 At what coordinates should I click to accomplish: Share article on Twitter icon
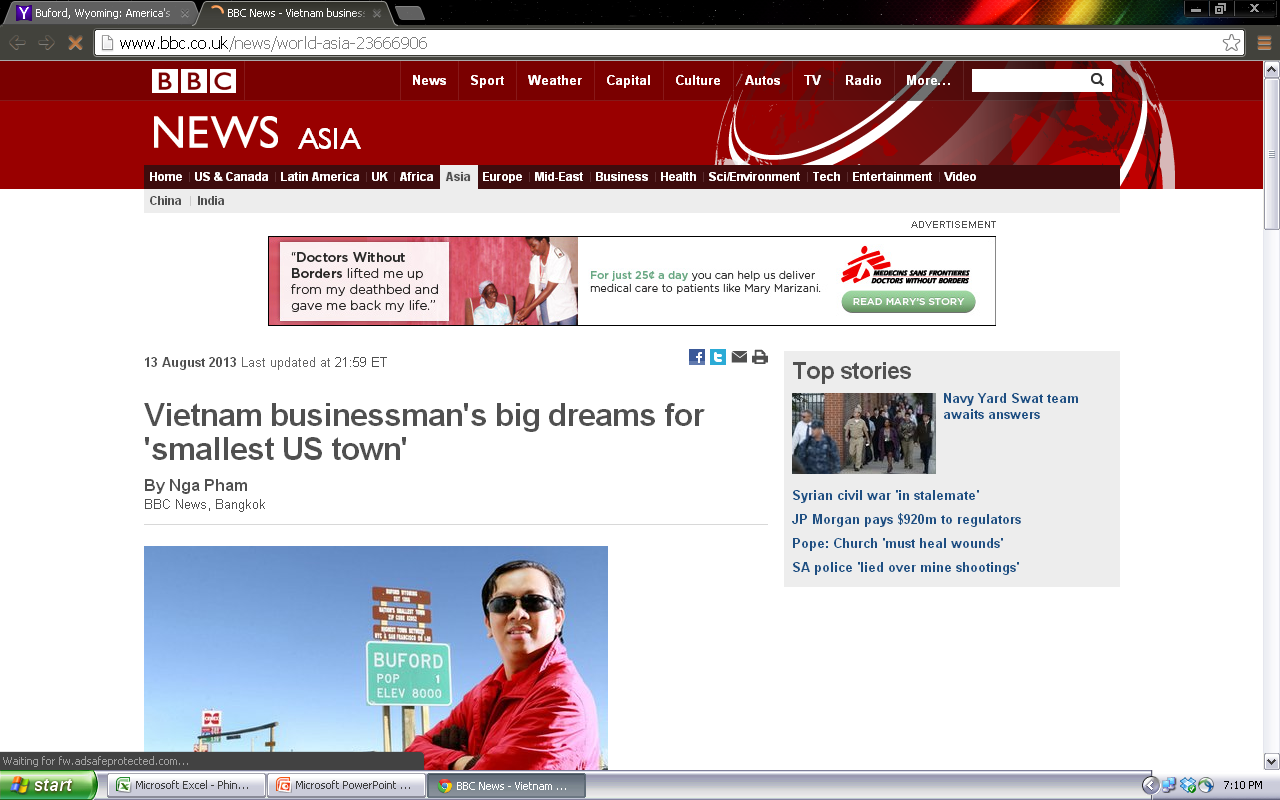[718, 357]
